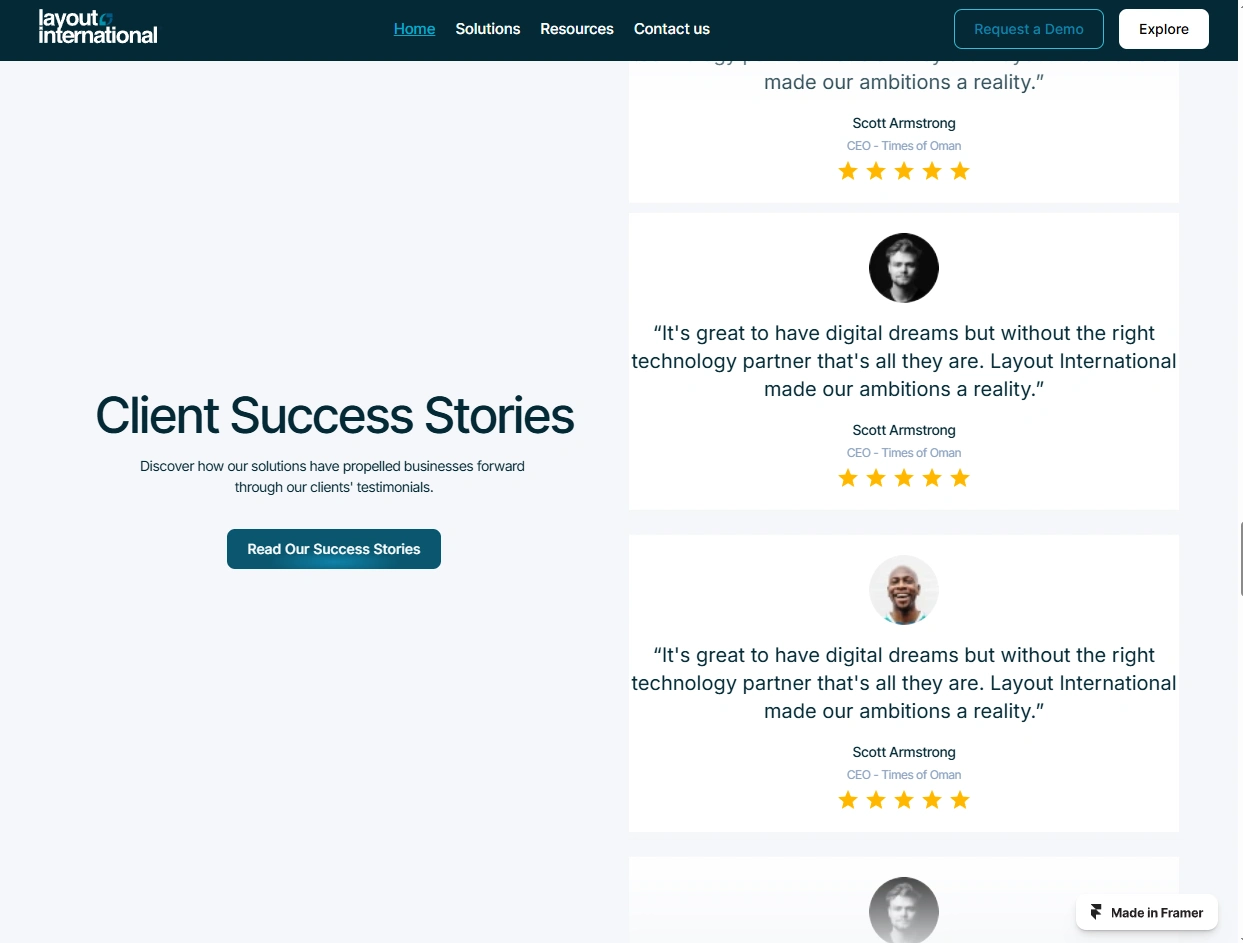1243x943 pixels.
Task: Click the Read Our Success Stories button
Action: coord(334,549)
